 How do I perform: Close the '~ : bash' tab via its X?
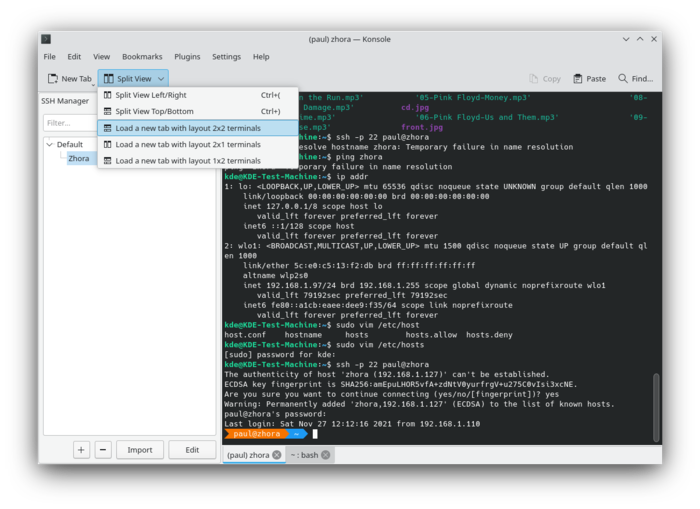point(326,455)
